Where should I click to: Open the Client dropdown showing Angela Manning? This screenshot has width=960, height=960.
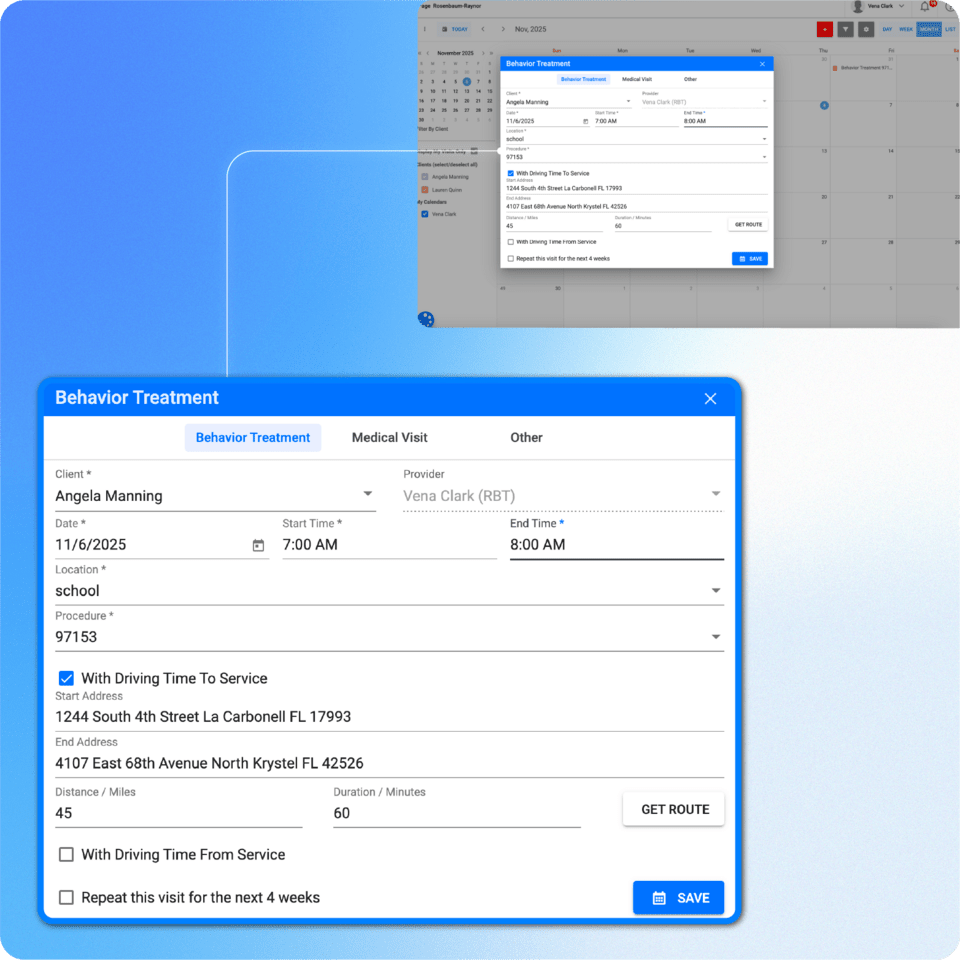coord(368,493)
